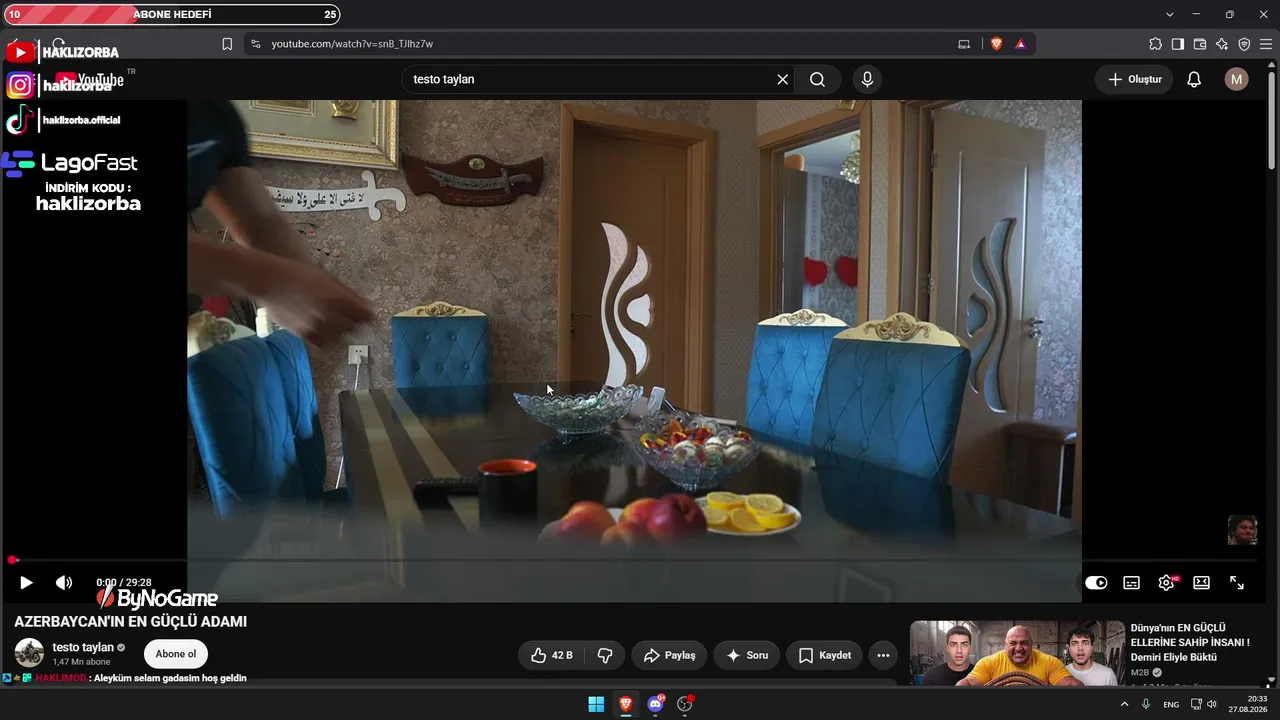Open the 'Dünya'nın EN GÜÇLÜ ELLERİNE' video title

pyautogui.click(x=1190, y=643)
